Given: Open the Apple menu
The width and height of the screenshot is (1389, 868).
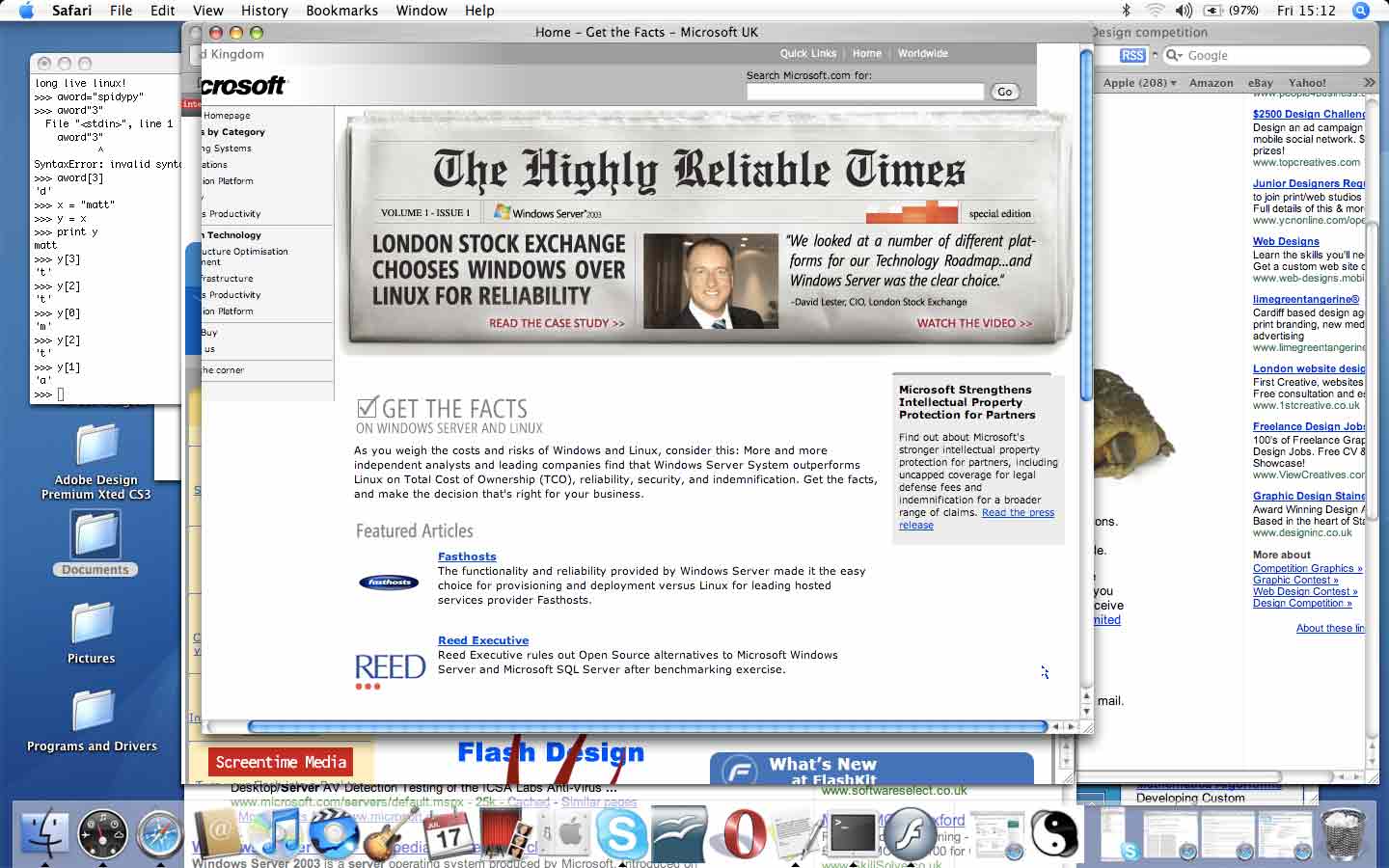Looking at the screenshot, I should point(26,11).
